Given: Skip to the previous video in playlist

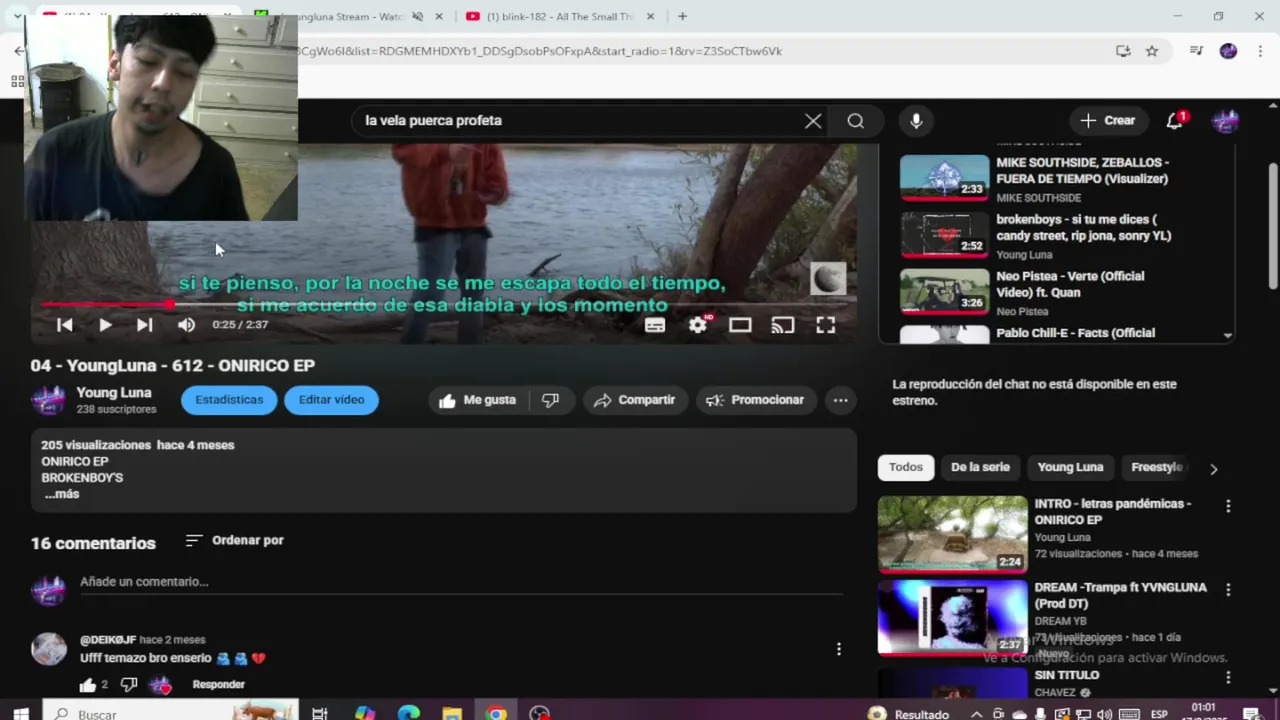Looking at the screenshot, I should click(x=64, y=325).
